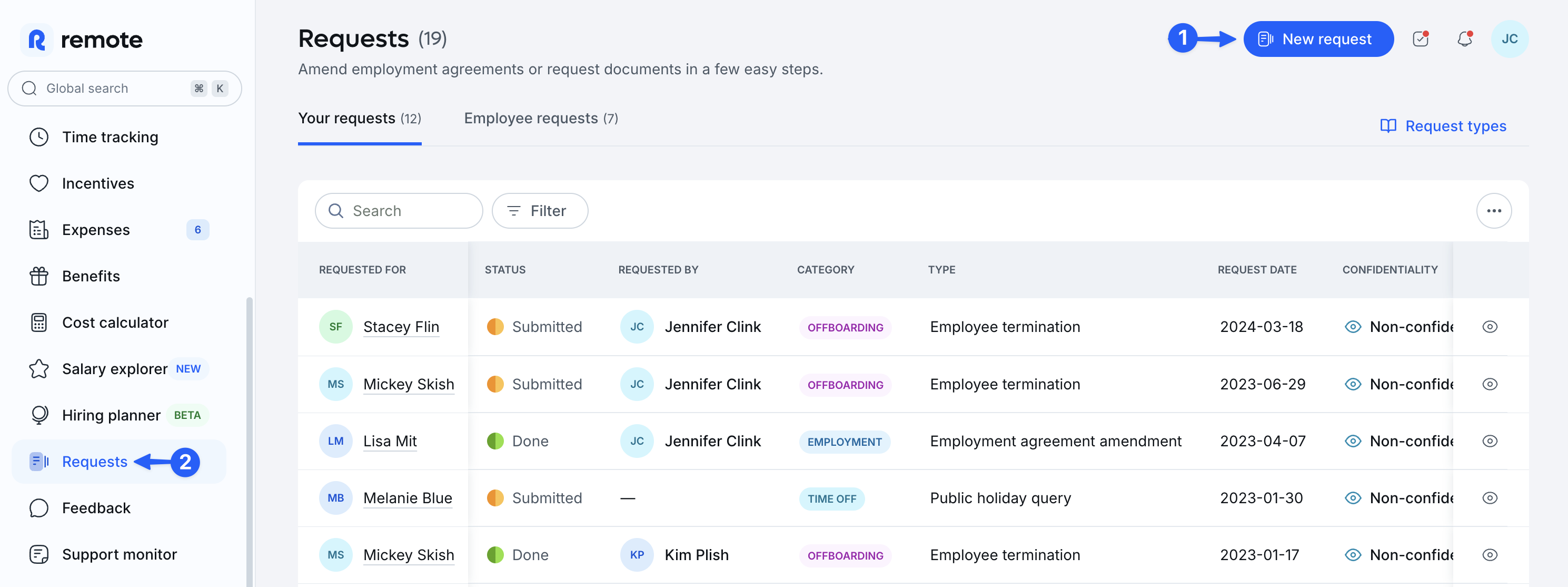Click the New request button
Image resolution: width=1568 pixels, height=587 pixels.
[1318, 39]
